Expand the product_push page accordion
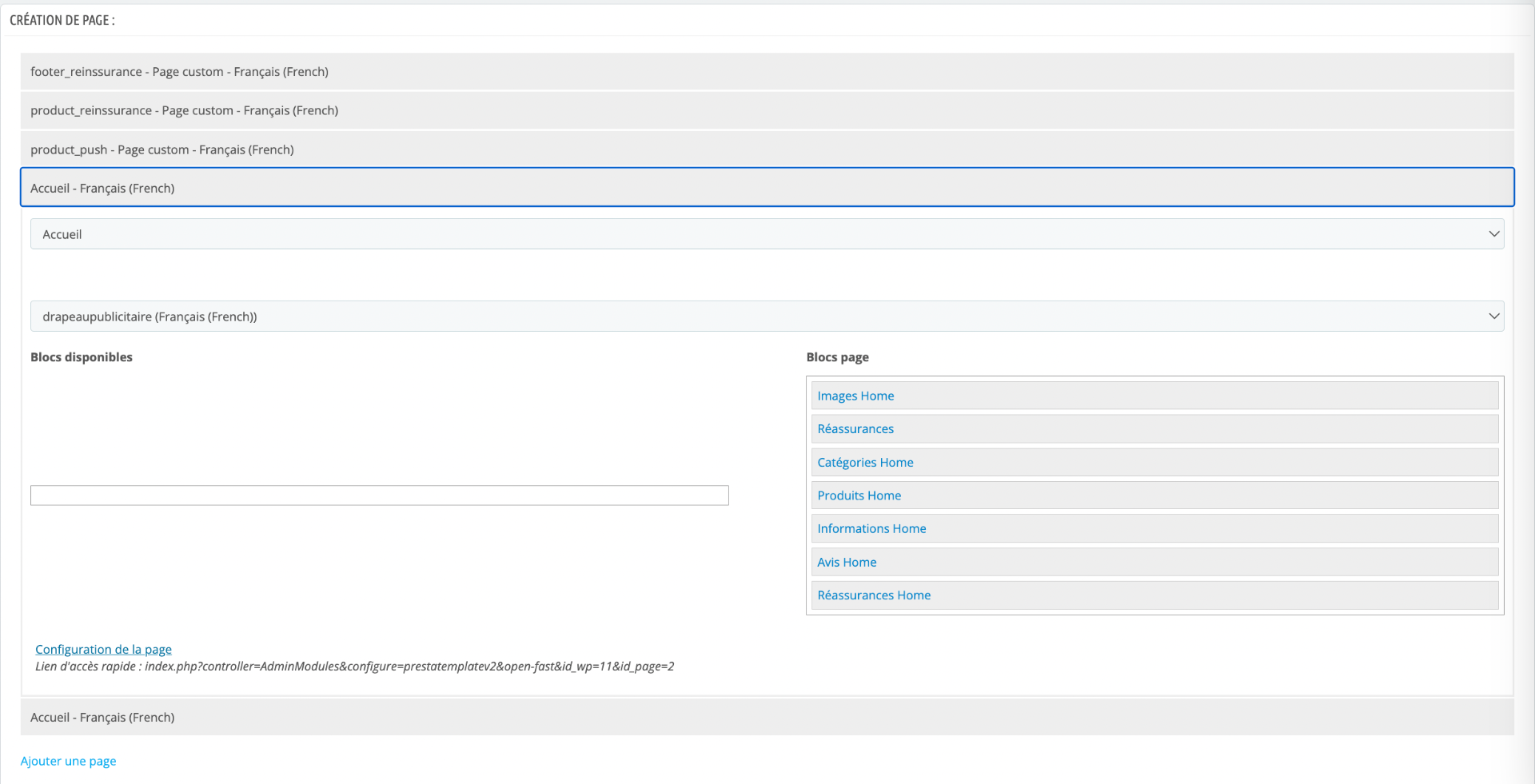The image size is (1535, 784). coord(767,149)
